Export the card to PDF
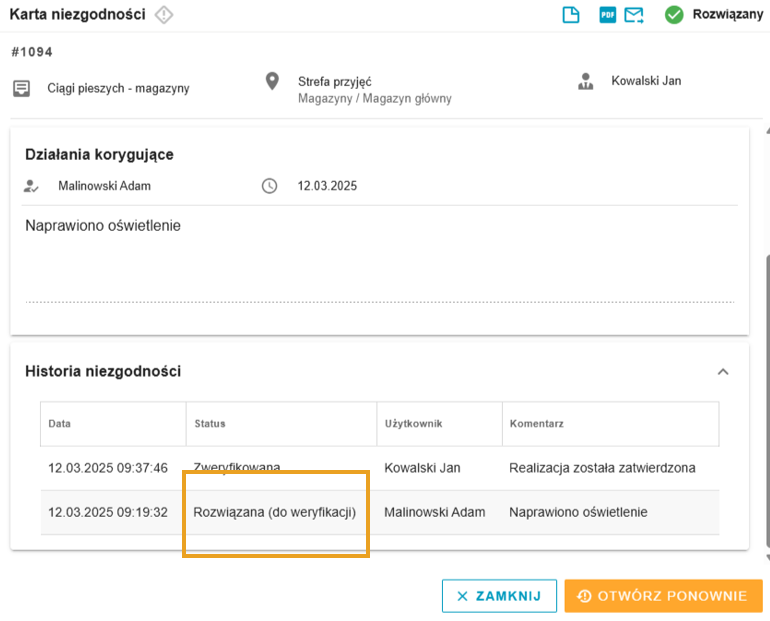The height and width of the screenshot is (621, 770). coord(607,15)
